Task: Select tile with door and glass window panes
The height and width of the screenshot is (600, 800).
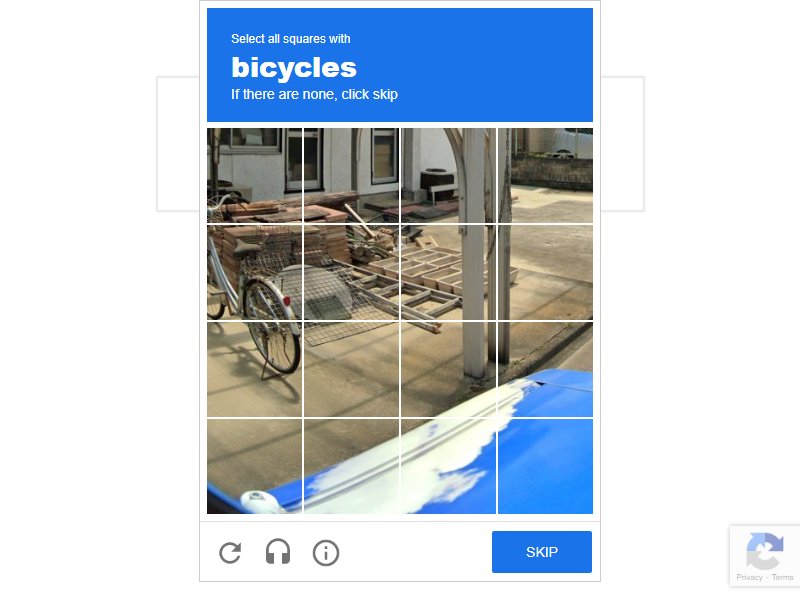Action: pyautogui.click(x=352, y=176)
